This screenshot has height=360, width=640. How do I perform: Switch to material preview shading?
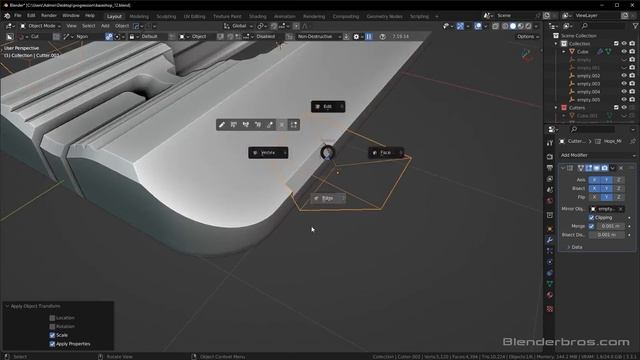tap(521, 26)
